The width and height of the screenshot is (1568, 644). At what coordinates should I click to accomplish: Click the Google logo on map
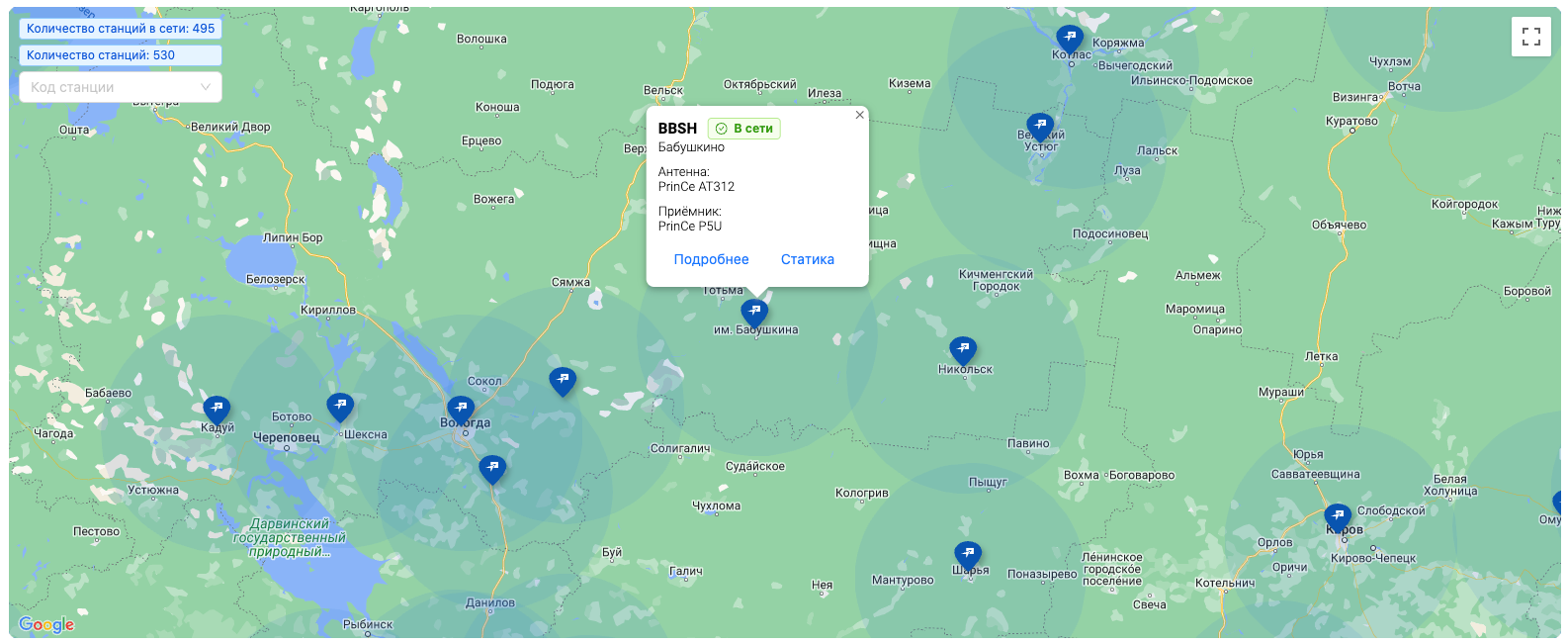point(46,624)
